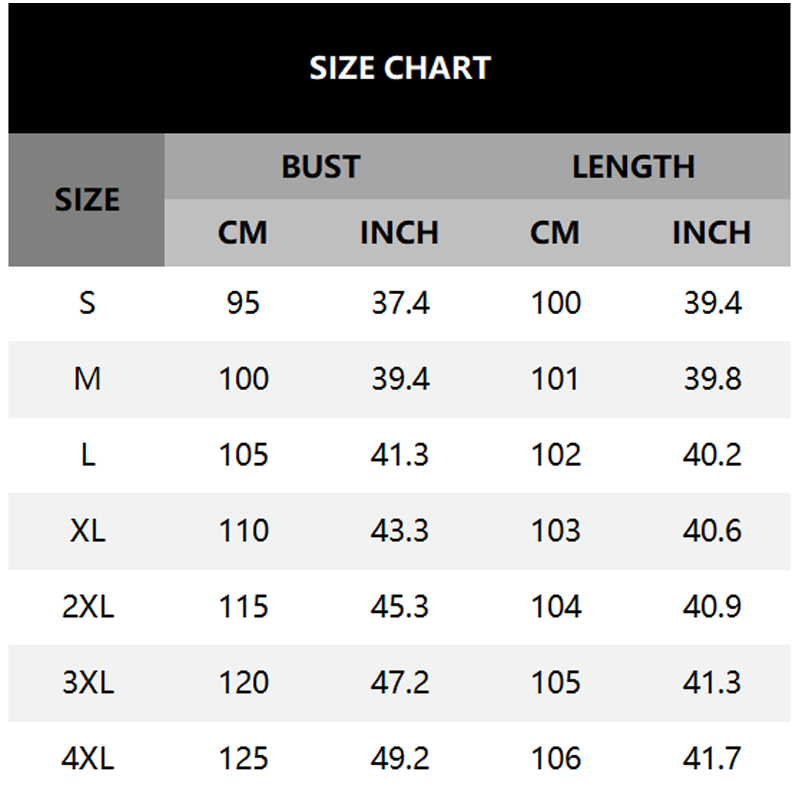Select the INCH subheader under LENGTH
Screen dimensions: 800x800
coord(711,233)
